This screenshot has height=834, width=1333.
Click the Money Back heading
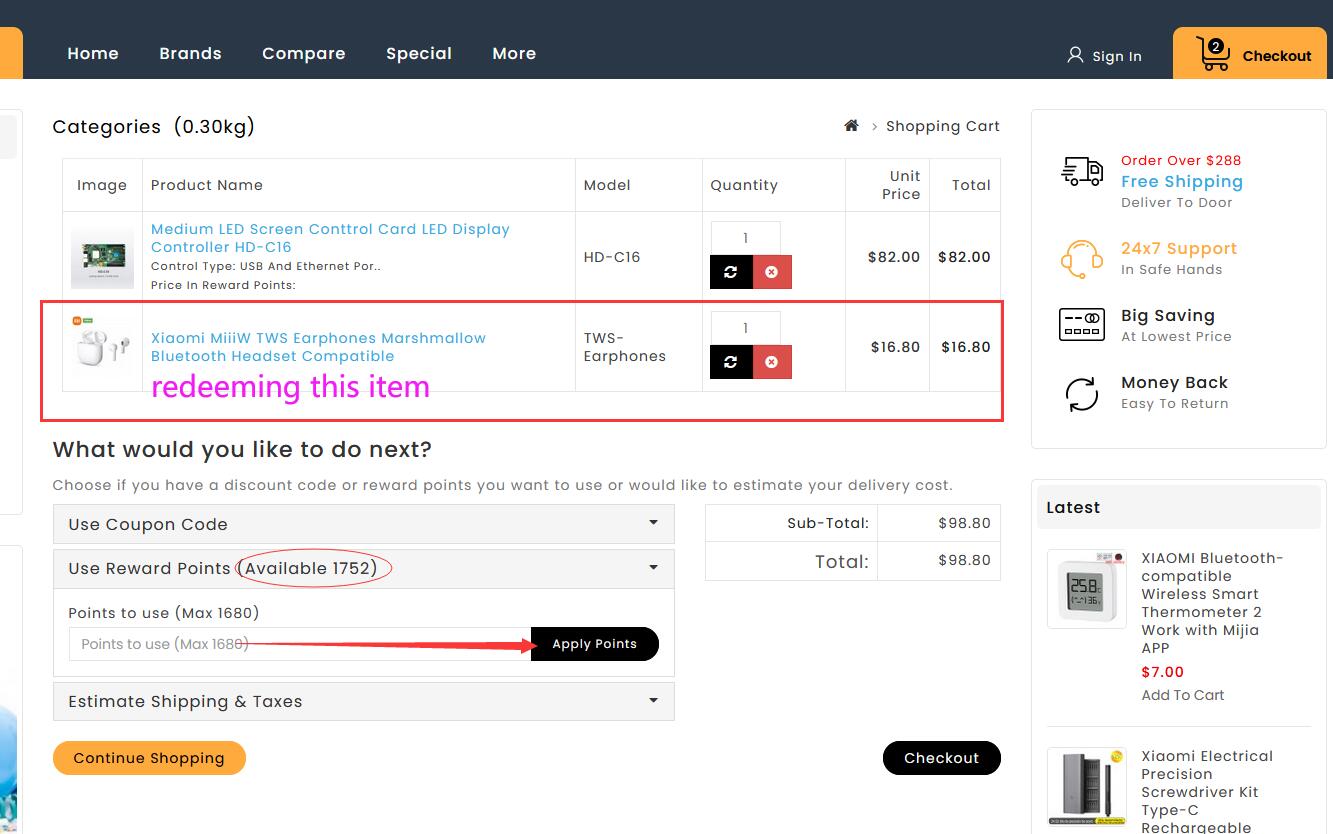(x=1174, y=382)
